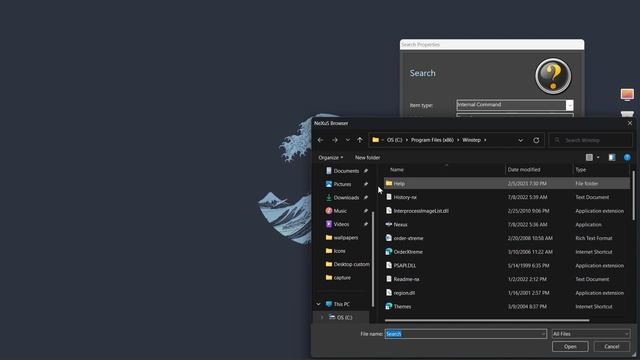The width and height of the screenshot is (640, 360).
Task: Open the Desktop custom folder shortcut
Action: [351, 264]
